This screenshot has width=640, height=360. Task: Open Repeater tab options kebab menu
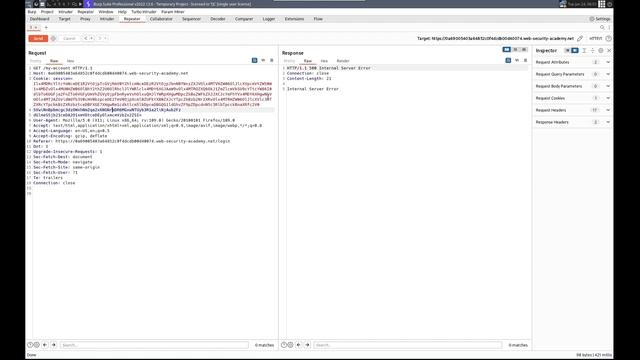(x=609, y=27)
